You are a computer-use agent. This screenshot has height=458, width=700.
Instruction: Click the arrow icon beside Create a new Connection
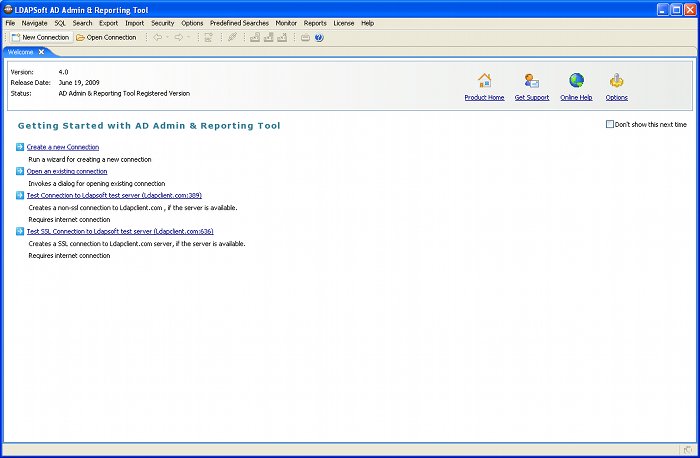click(20, 147)
